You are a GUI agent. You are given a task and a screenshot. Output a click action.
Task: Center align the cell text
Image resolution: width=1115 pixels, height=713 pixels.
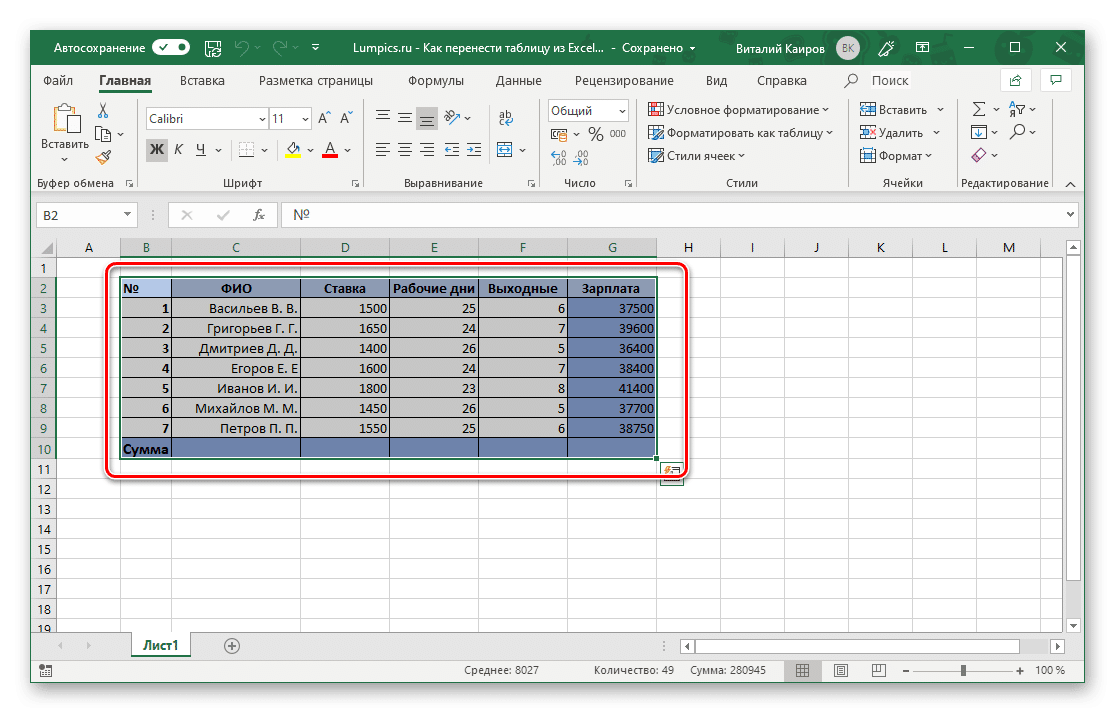(x=403, y=150)
